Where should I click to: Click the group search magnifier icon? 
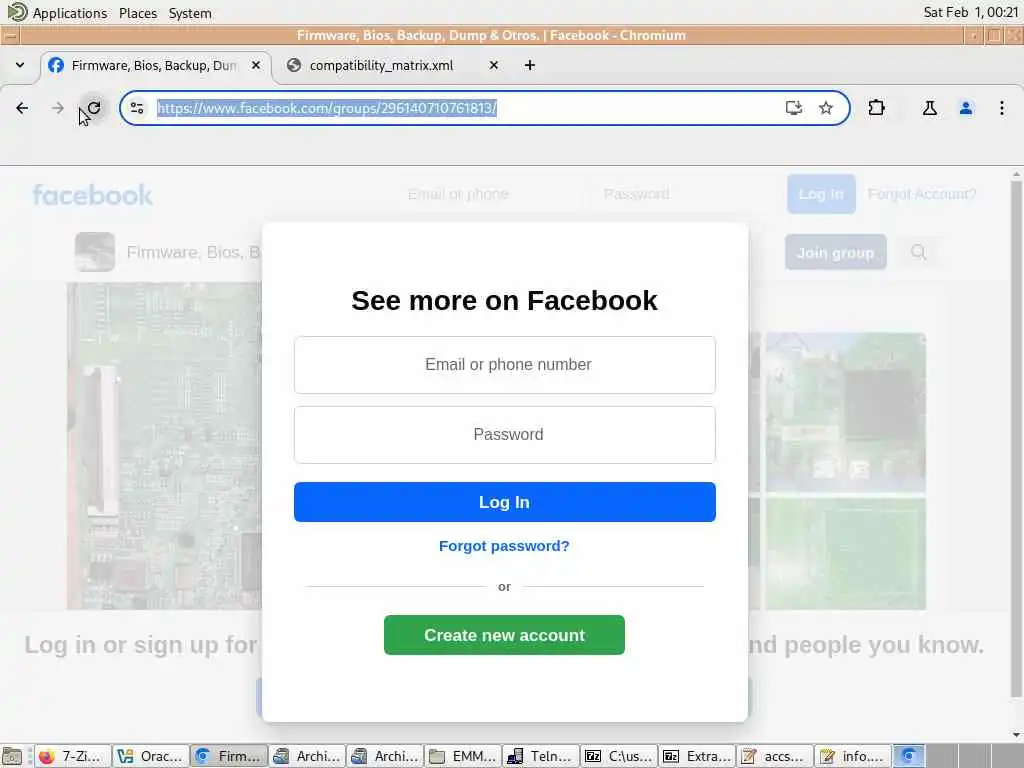(x=918, y=252)
